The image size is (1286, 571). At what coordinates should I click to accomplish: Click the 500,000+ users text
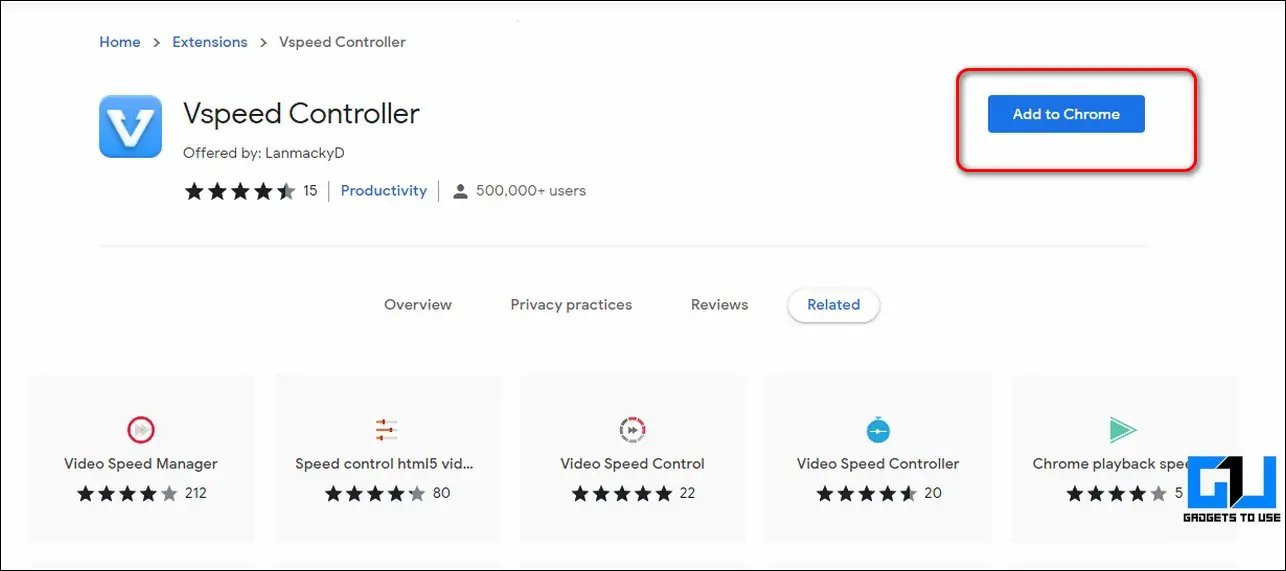tap(531, 190)
